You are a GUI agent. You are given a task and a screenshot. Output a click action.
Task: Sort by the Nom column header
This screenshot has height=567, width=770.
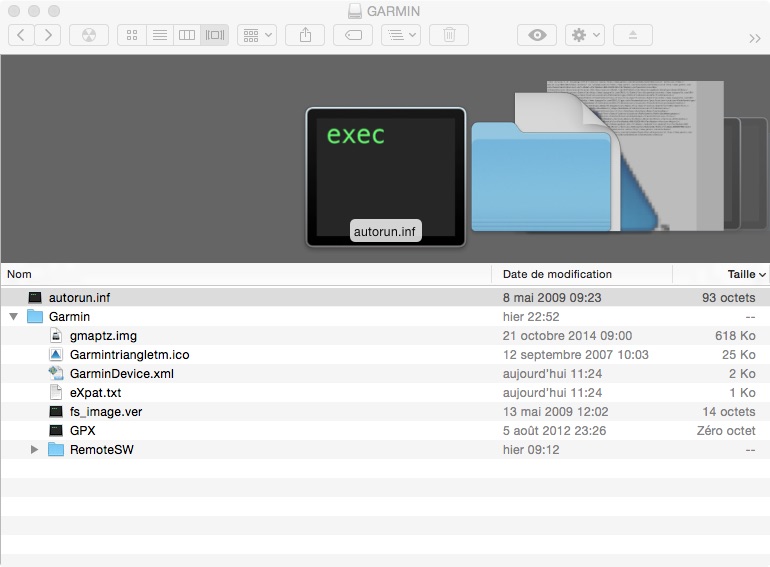20,274
